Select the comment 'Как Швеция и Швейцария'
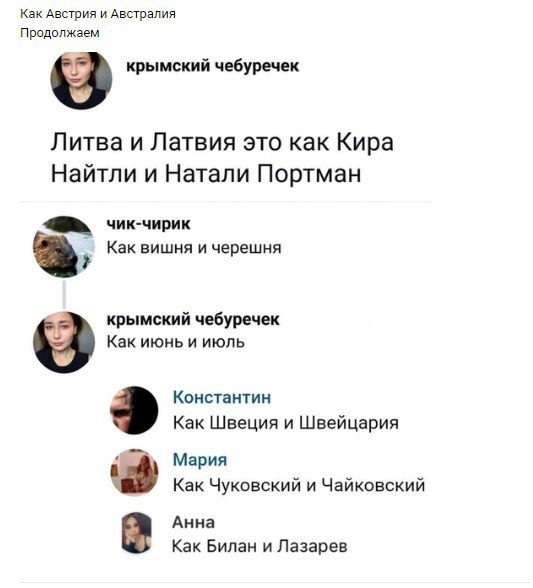 click(285, 423)
